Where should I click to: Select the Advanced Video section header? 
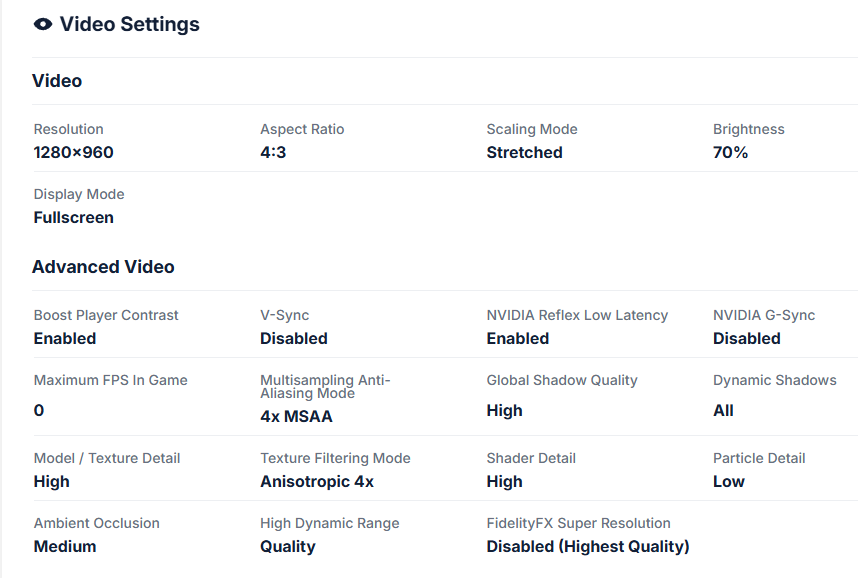[103, 267]
